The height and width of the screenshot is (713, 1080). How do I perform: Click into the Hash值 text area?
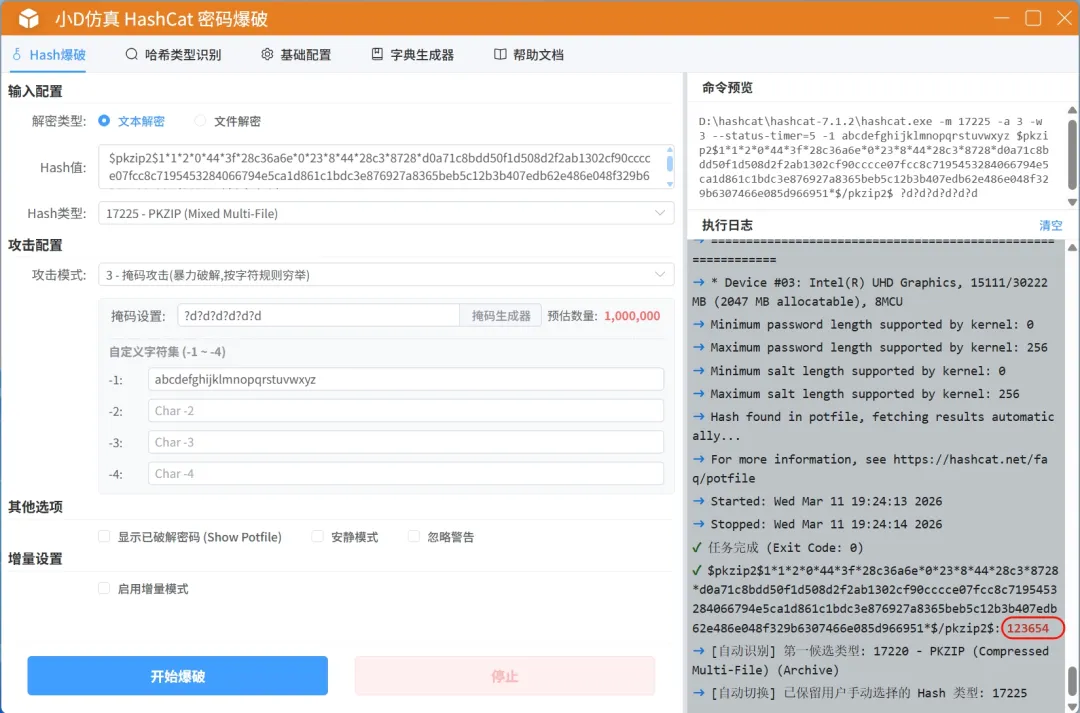click(x=382, y=167)
